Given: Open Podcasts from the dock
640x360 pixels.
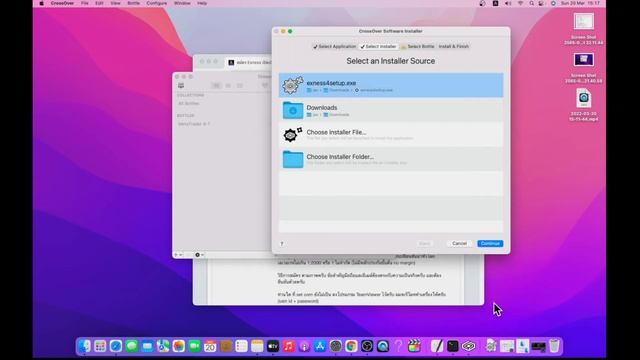Looking at the screenshot, I should [x=304, y=346].
